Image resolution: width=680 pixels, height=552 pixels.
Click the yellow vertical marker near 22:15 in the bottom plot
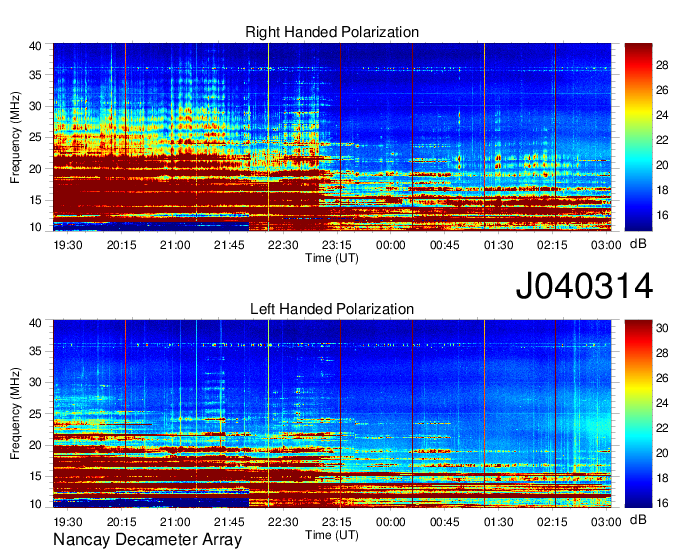pos(268,414)
